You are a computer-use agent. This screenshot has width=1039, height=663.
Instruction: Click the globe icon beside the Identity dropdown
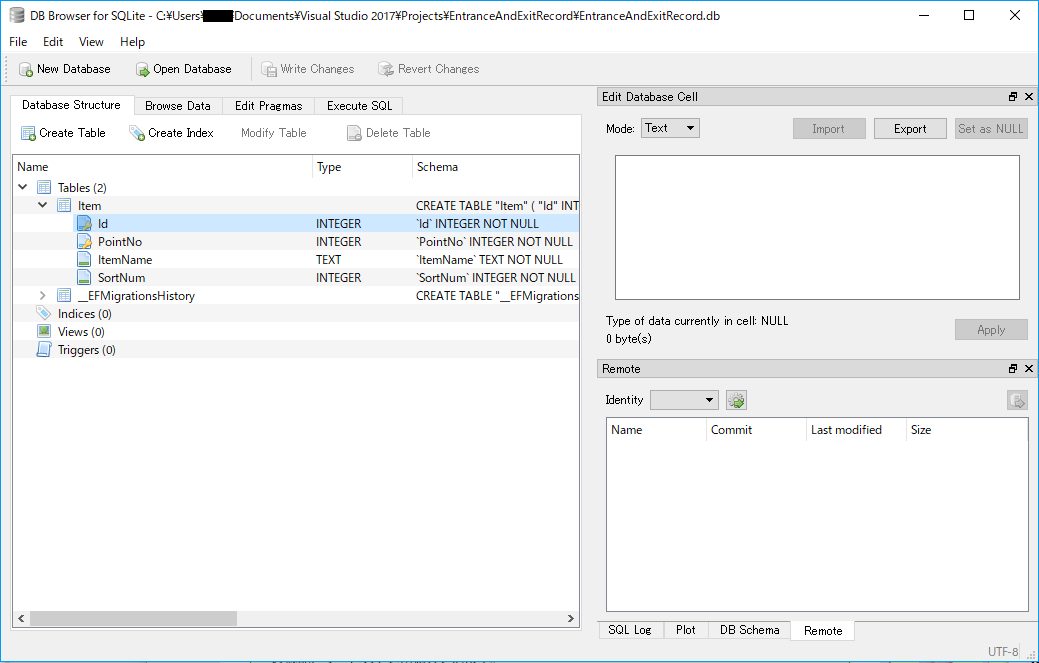(736, 399)
